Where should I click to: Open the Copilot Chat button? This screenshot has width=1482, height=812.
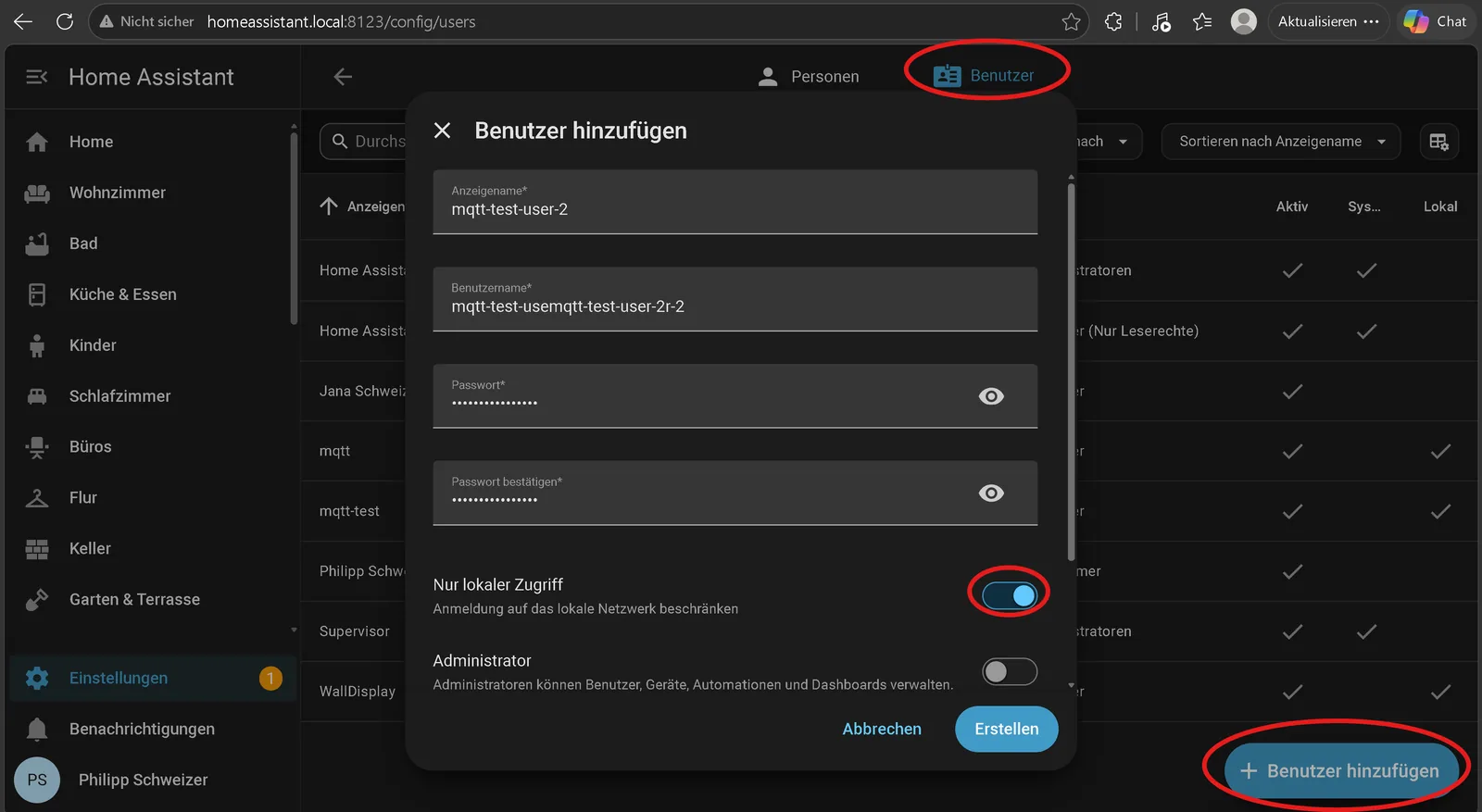click(1437, 21)
